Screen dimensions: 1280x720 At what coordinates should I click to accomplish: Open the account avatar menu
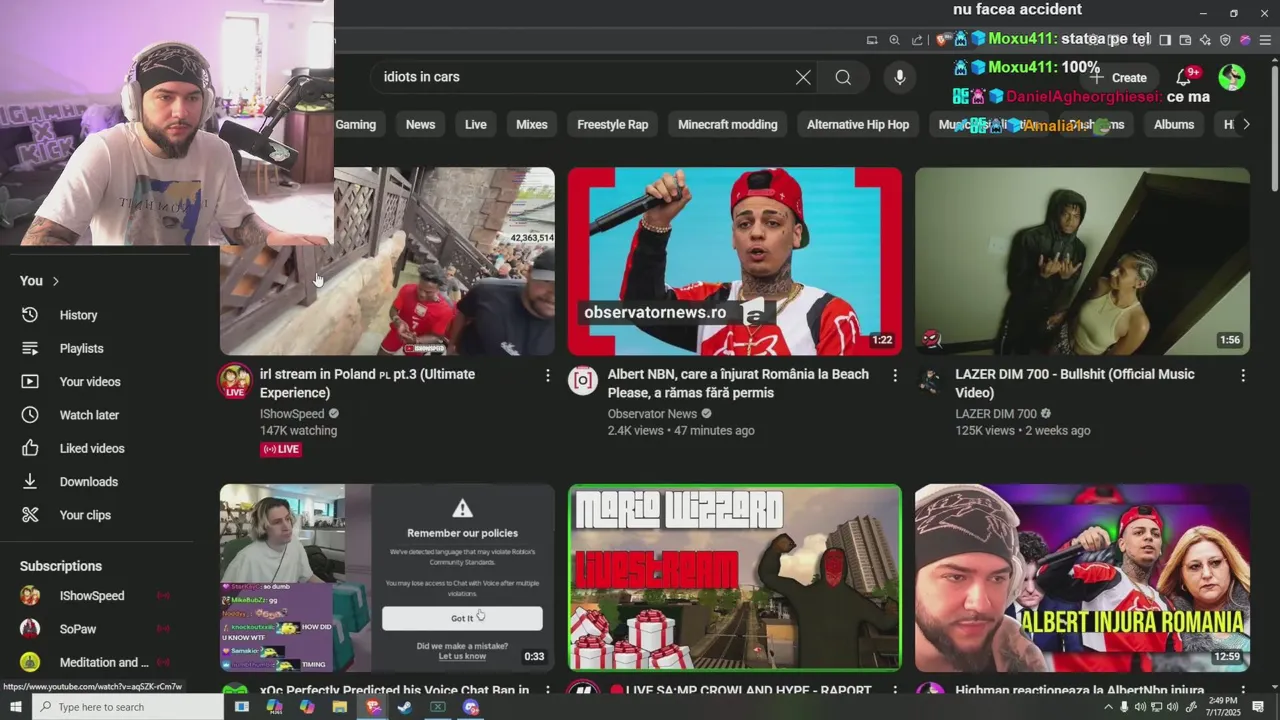pos(1232,77)
